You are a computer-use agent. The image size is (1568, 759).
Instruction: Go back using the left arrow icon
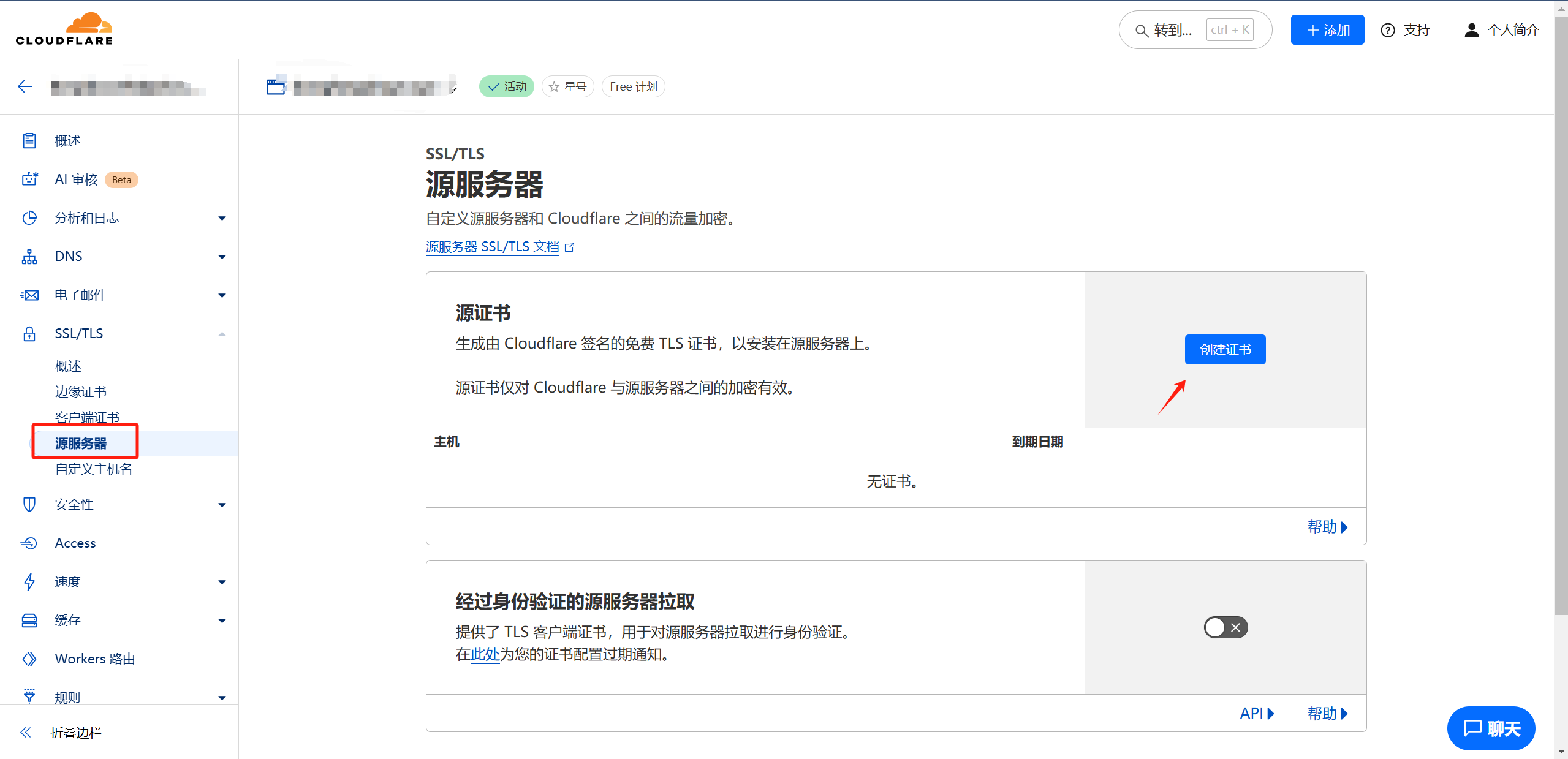pyautogui.click(x=25, y=86)
